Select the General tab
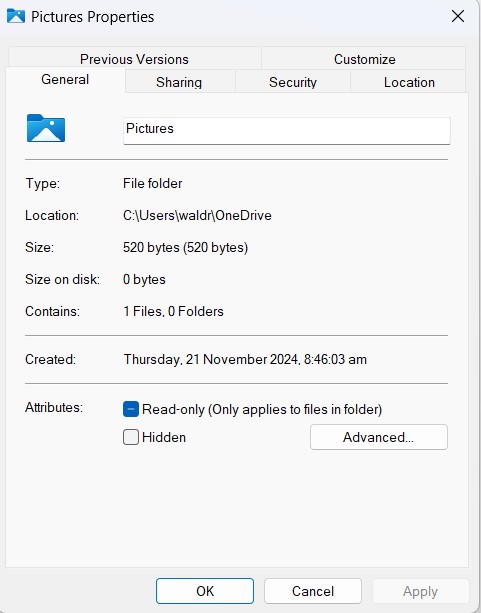481x613 pixels. pyautogui.click(x=65, y=79)
